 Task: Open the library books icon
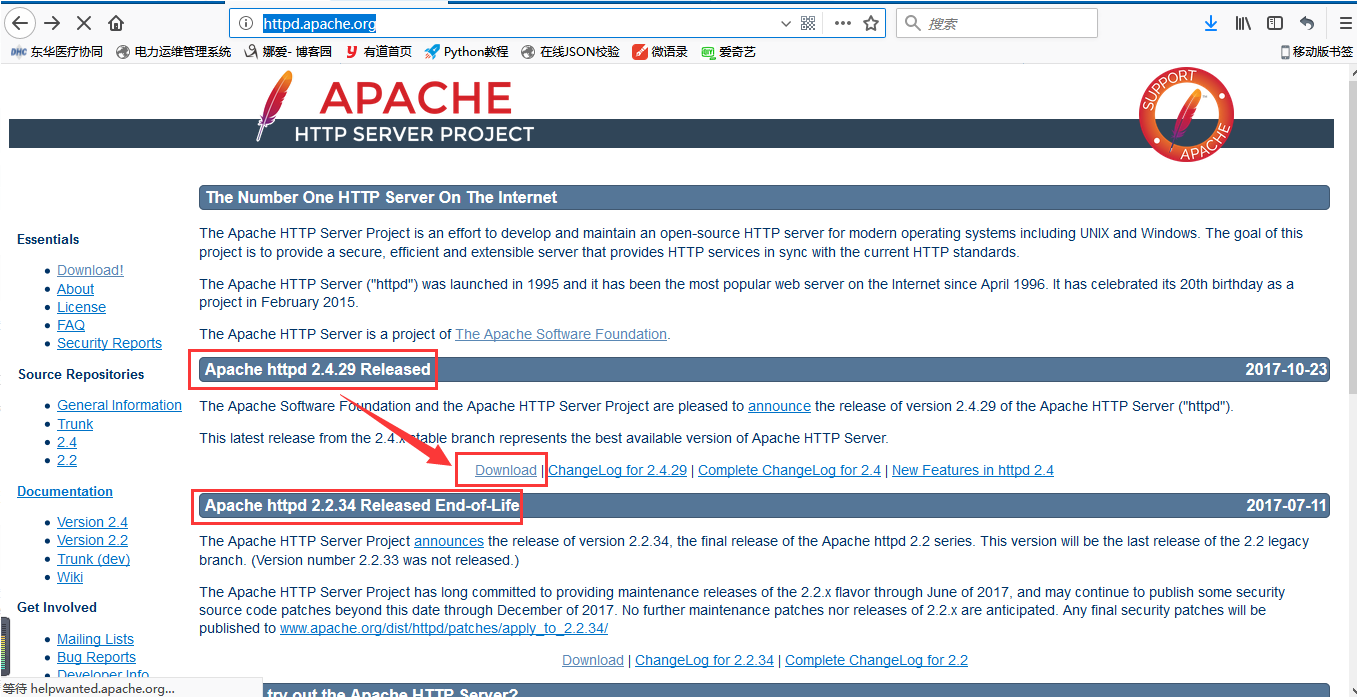tap(1243, 23)
